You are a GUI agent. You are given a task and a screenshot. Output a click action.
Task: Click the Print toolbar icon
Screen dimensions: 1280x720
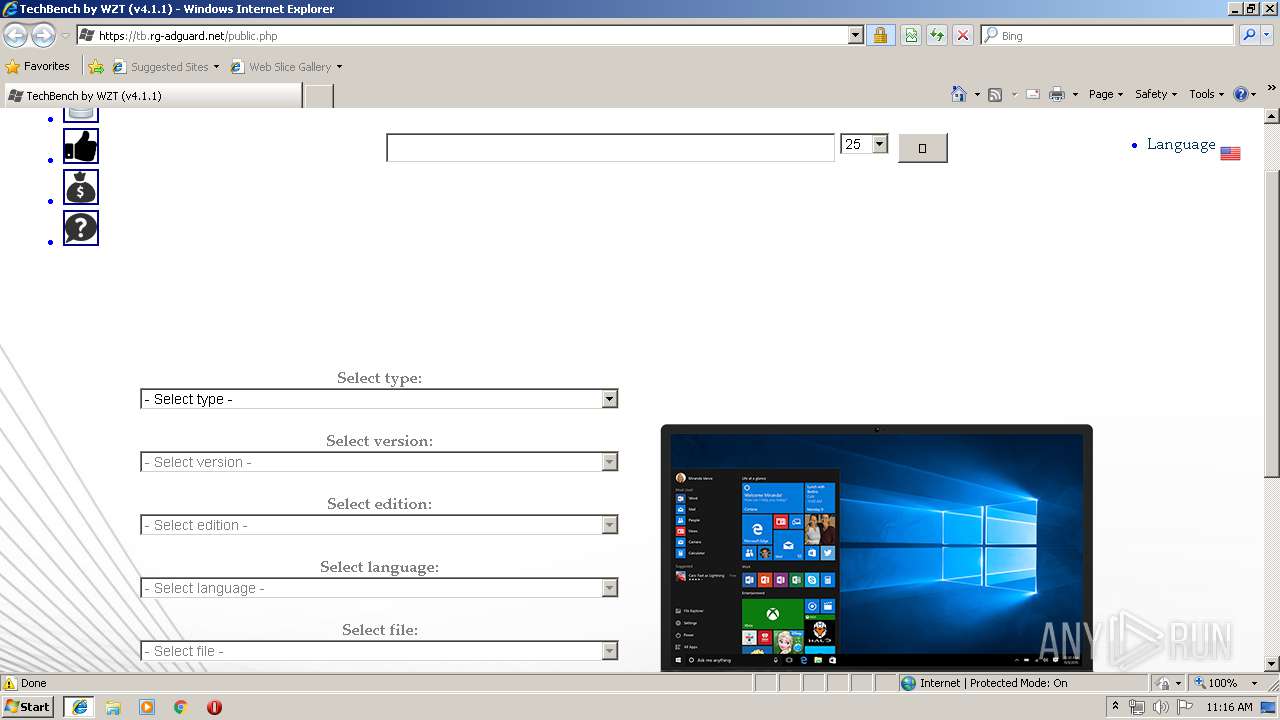click(1056, 94)
